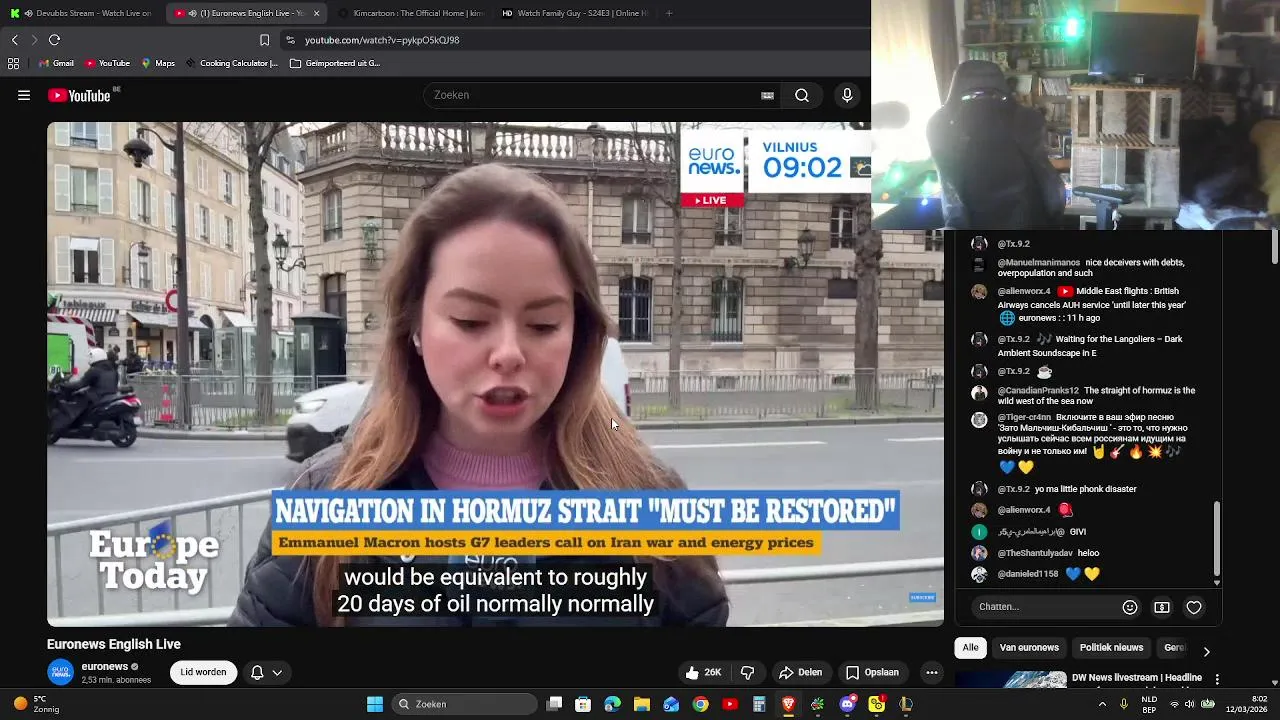Select the Van euronews filter chip
Screen dimensions: 1280x720
click(1029, 647)
